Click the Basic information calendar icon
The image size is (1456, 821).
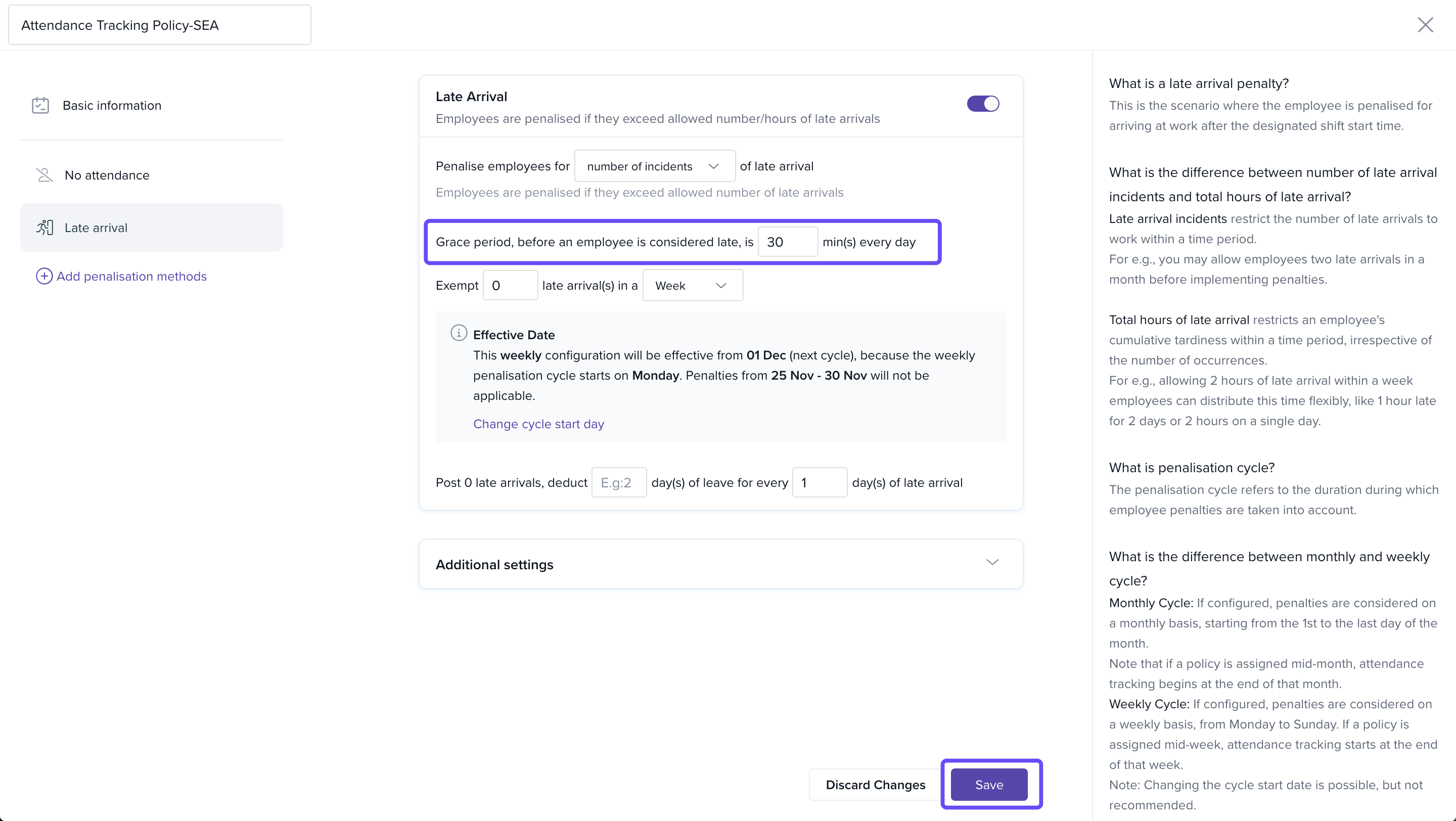click(x=40, y=106)
